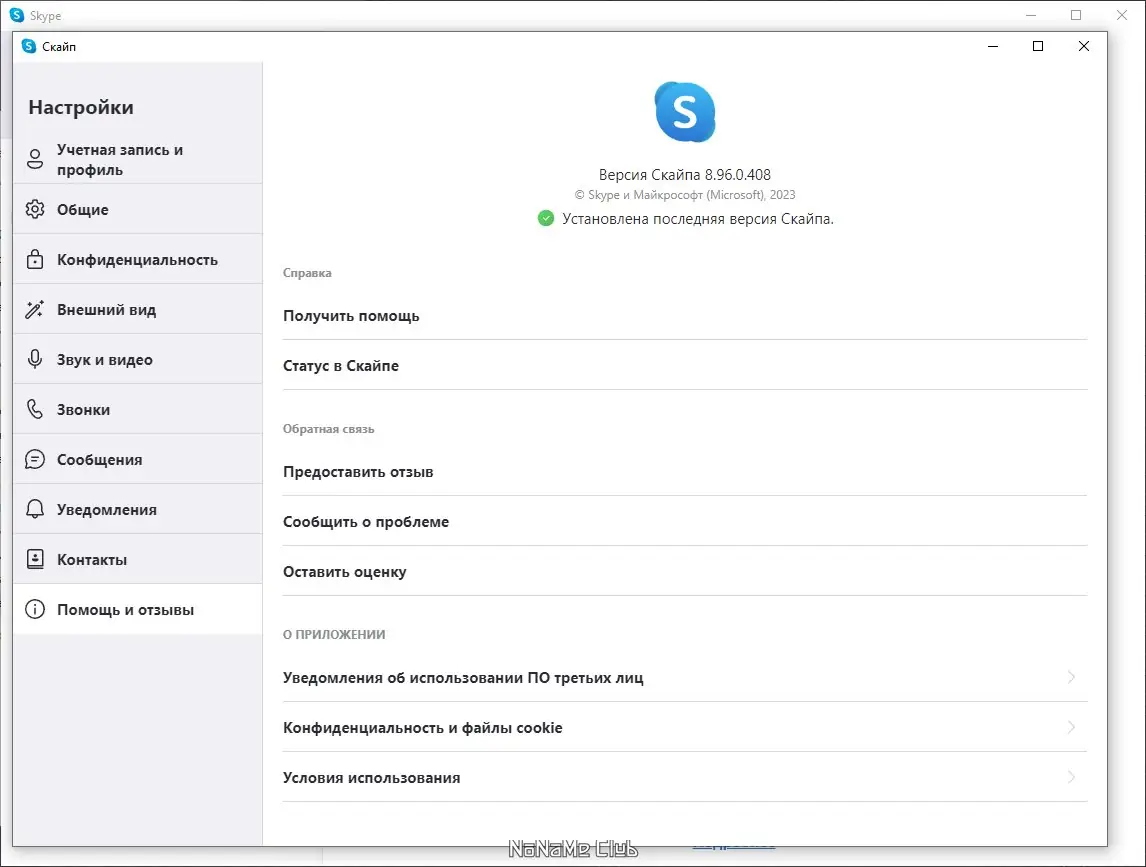Screen dimensions: 1146x867
Task: Click Сообщить о проблеме
Action: coord(685,522)
